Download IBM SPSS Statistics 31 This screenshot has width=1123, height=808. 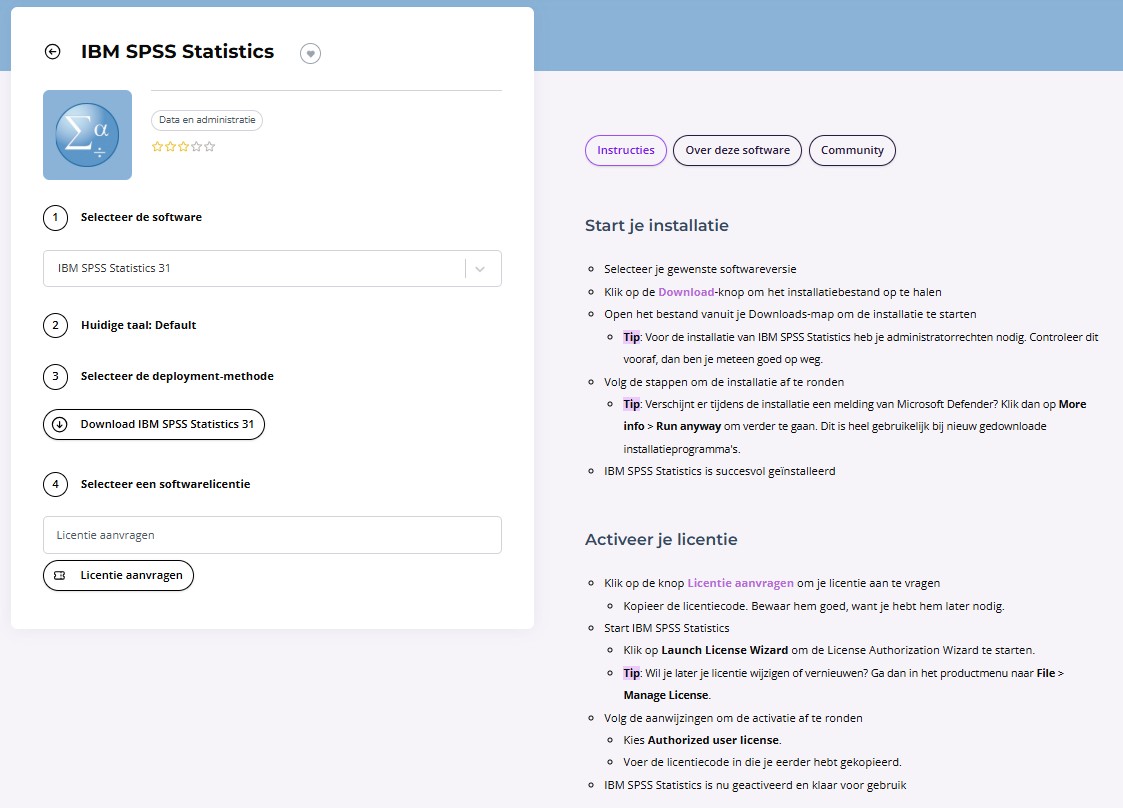pos(154,424)
